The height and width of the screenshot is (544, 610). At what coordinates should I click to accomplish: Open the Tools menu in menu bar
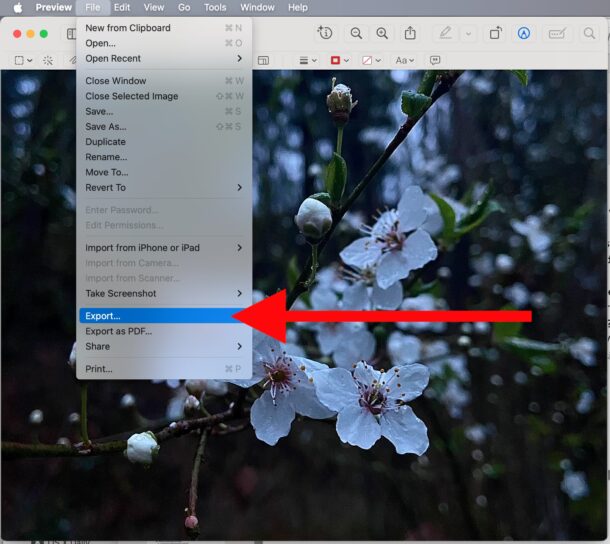tap(215, 7)
